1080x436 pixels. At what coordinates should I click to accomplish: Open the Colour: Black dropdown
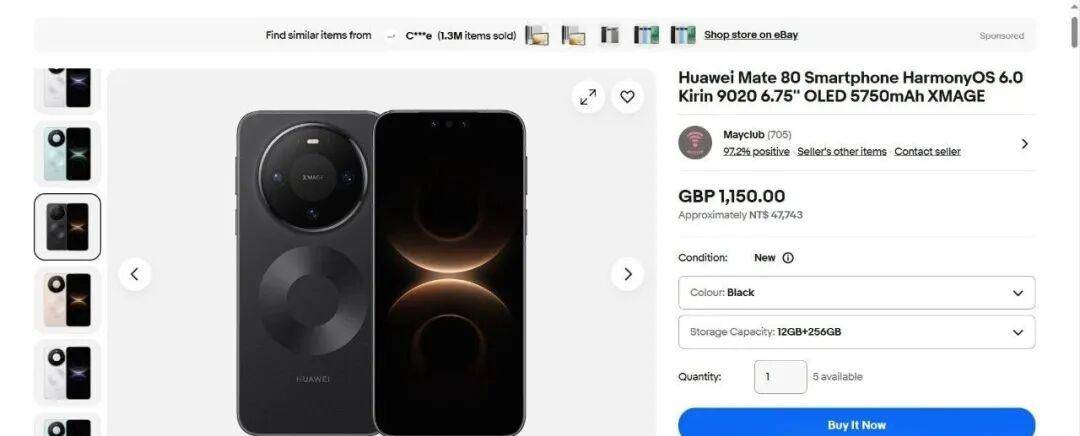856,293
